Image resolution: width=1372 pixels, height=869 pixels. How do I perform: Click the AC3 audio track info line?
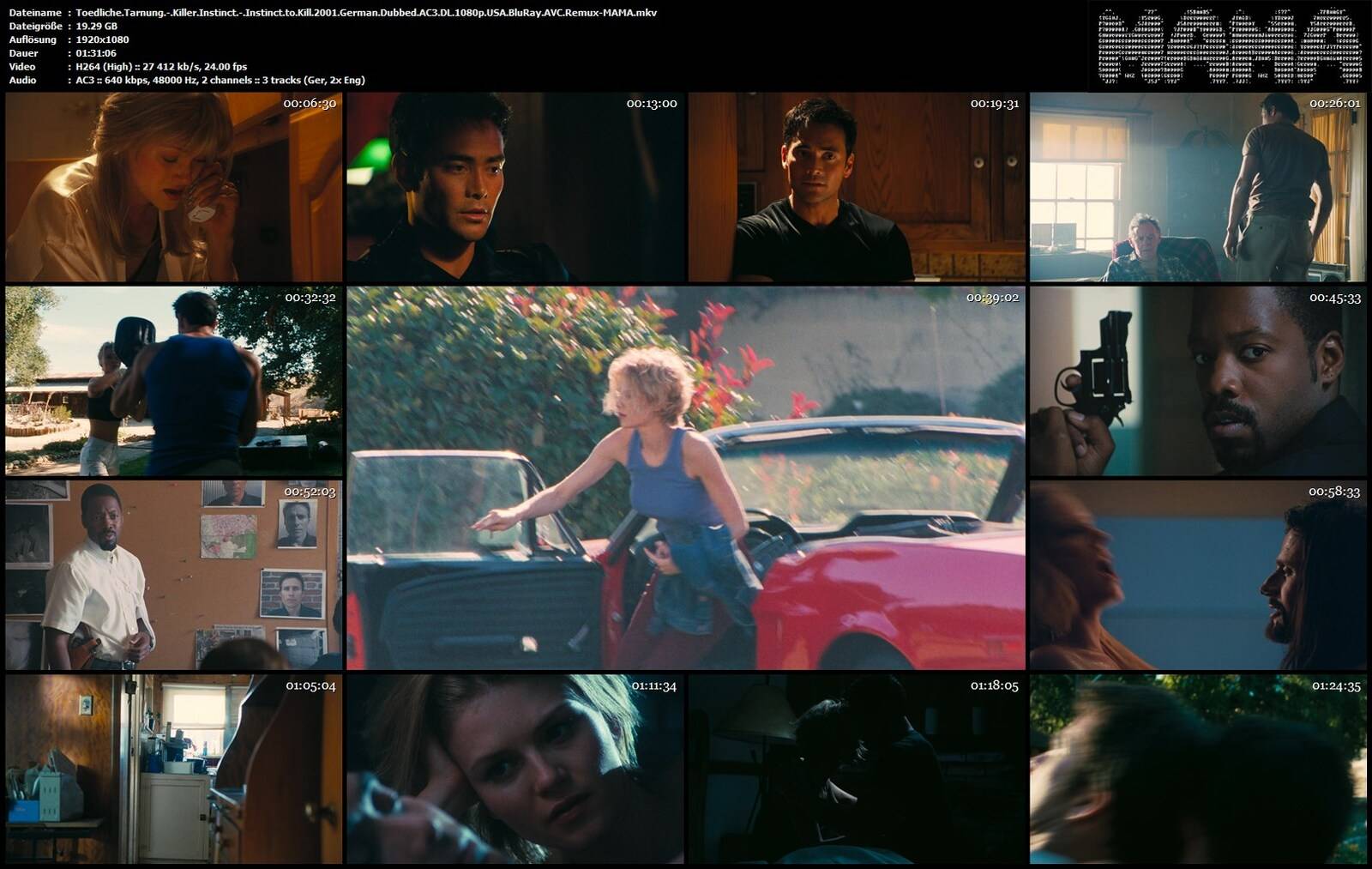220,80
